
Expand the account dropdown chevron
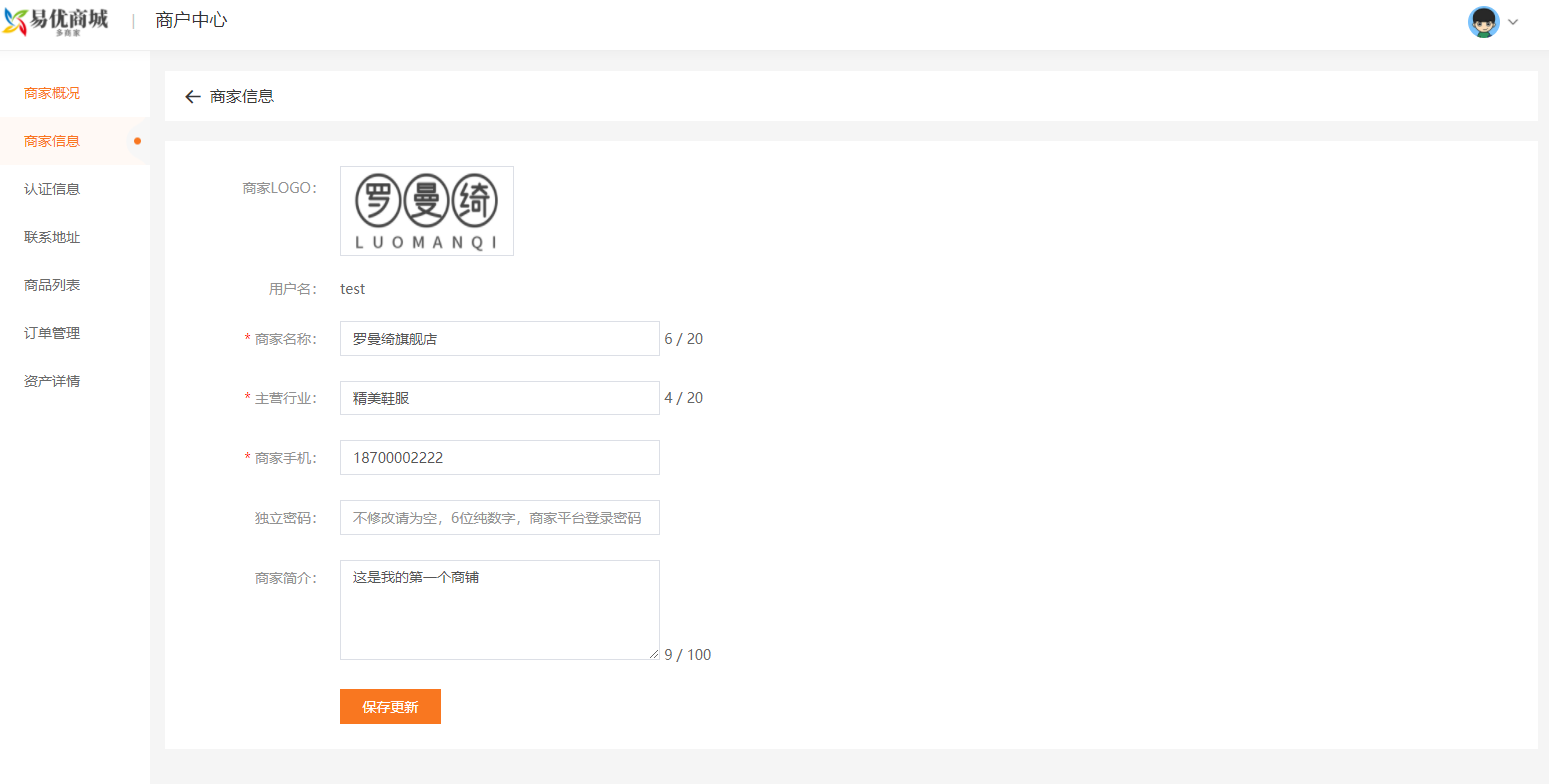coord(1513,22)
